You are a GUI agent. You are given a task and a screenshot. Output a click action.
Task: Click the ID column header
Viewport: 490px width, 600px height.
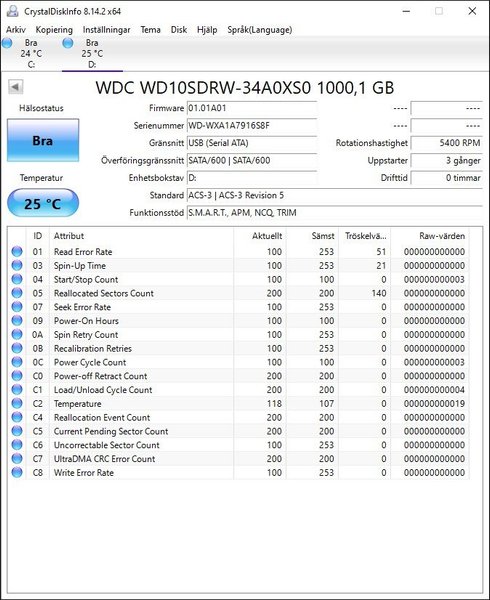pos(37,236)
